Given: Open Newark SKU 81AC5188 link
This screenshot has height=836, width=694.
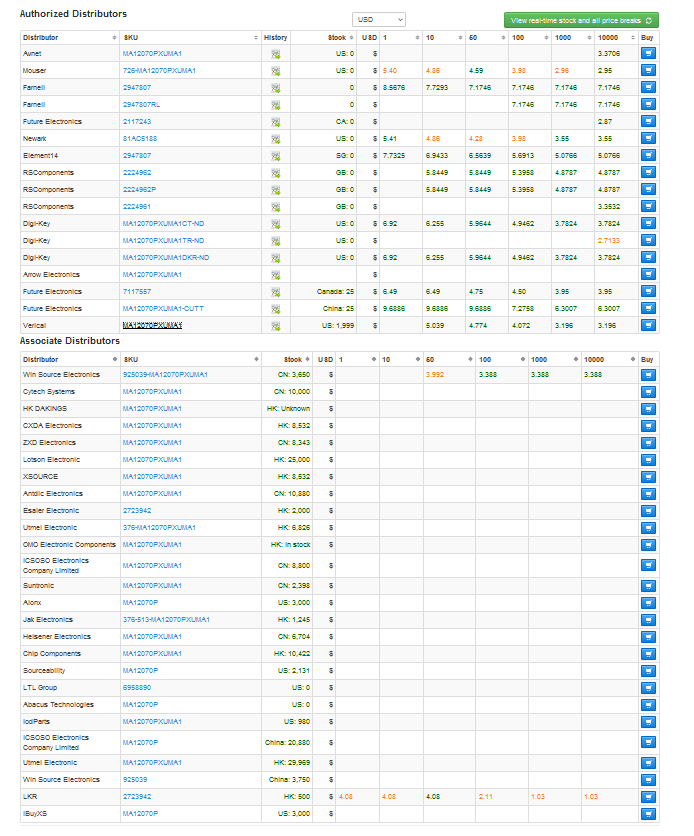Looking at the screenshot, I should pos(140,139).
